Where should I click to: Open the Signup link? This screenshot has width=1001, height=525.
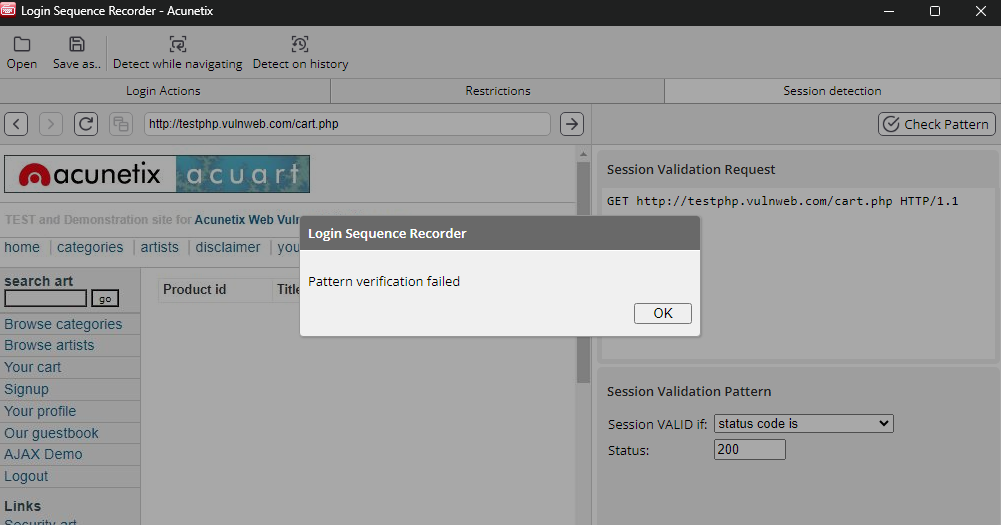pos(26,389)
